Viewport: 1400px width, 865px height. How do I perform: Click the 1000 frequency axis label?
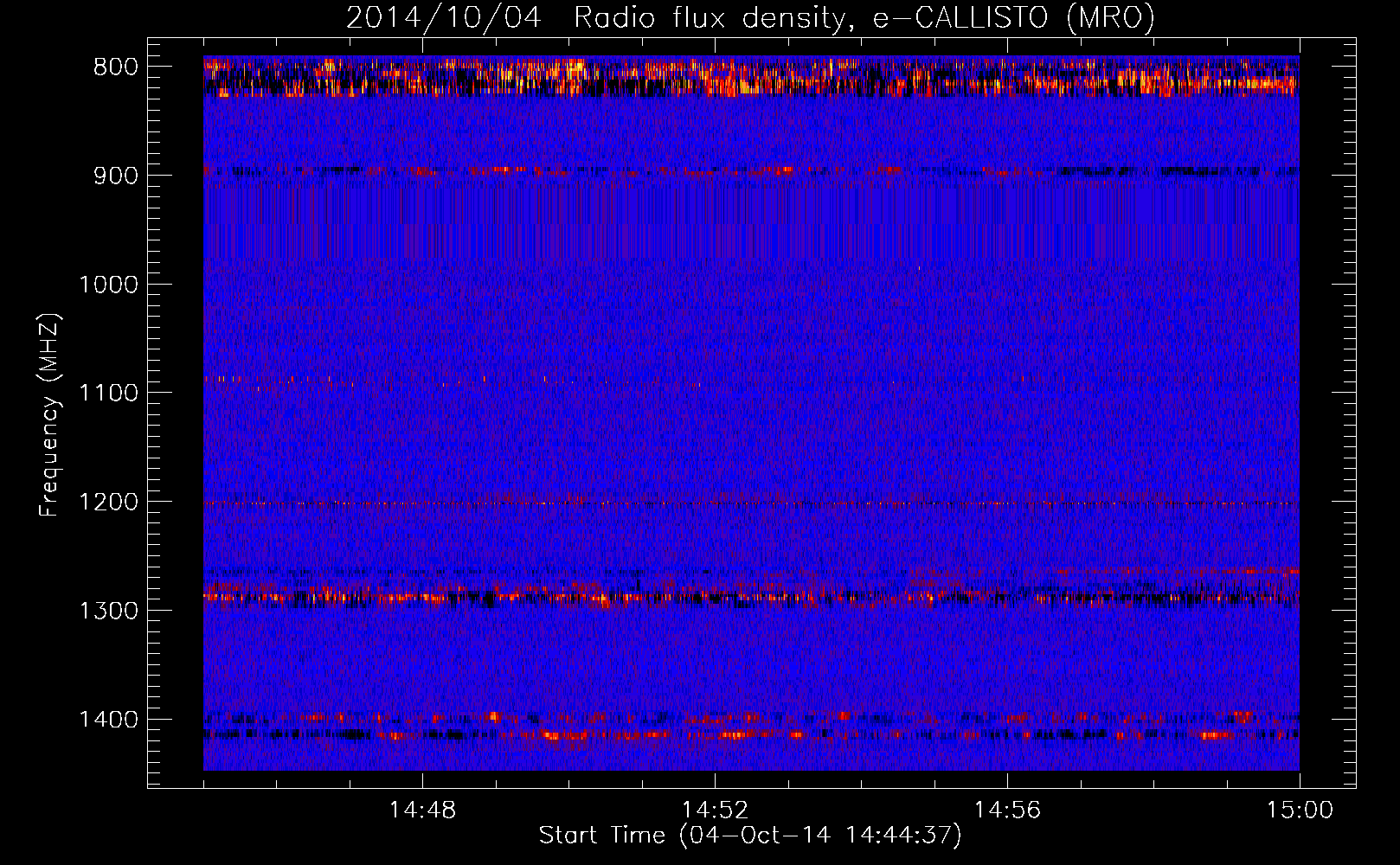[108, 285]
